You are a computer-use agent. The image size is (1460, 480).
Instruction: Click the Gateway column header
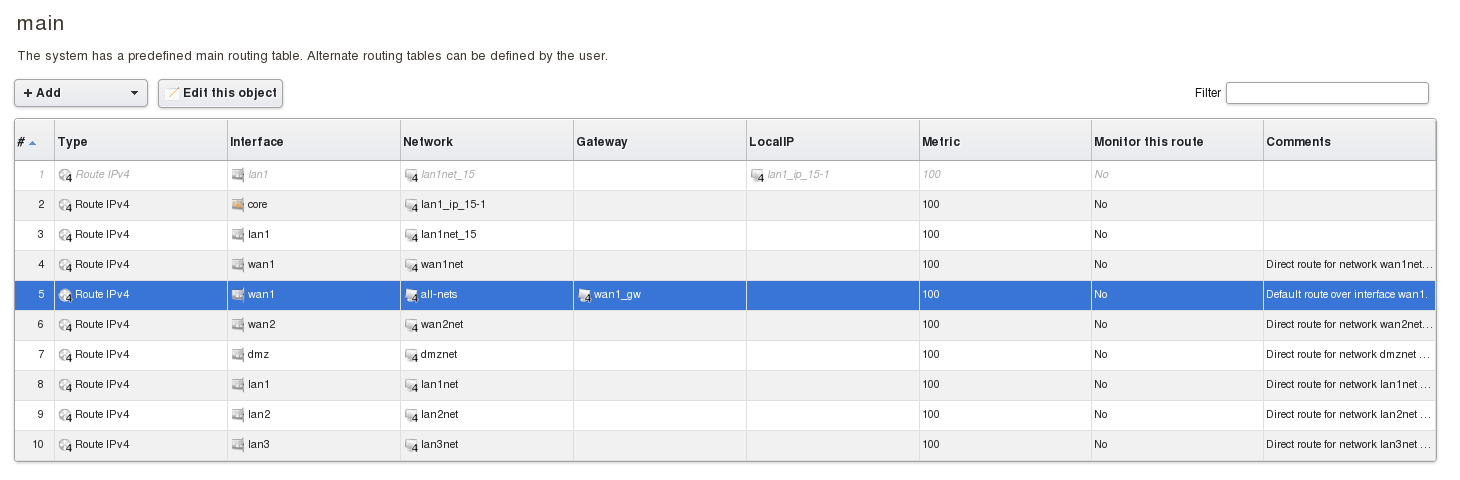point(602,142)
